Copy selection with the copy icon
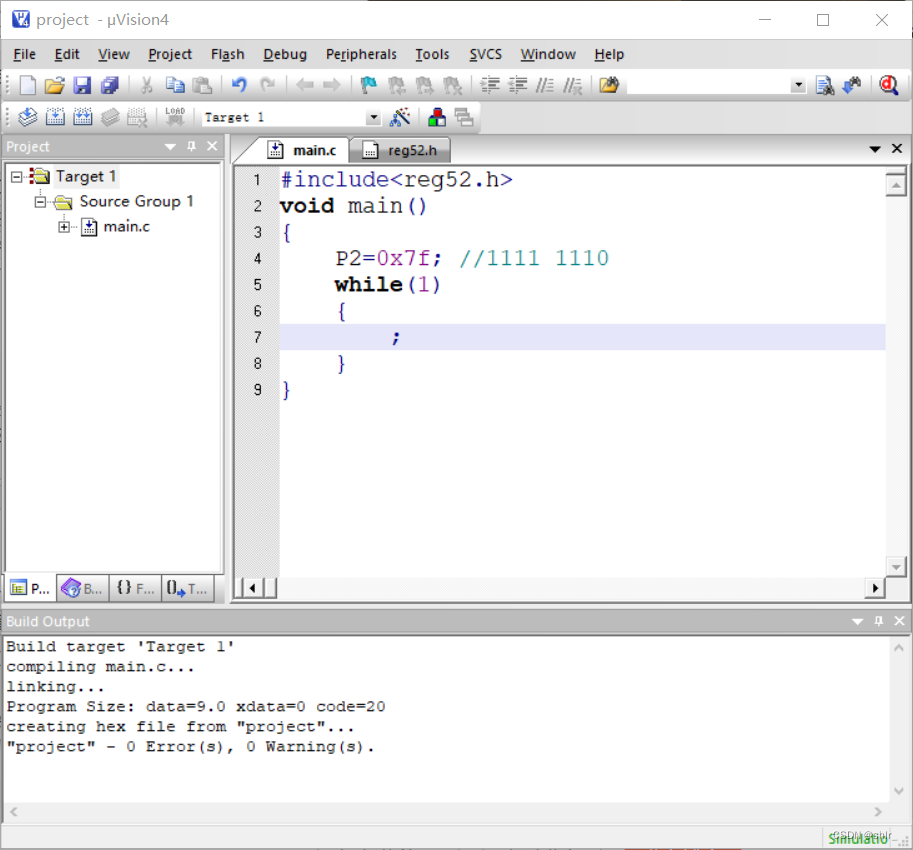 tap(175, 85)
